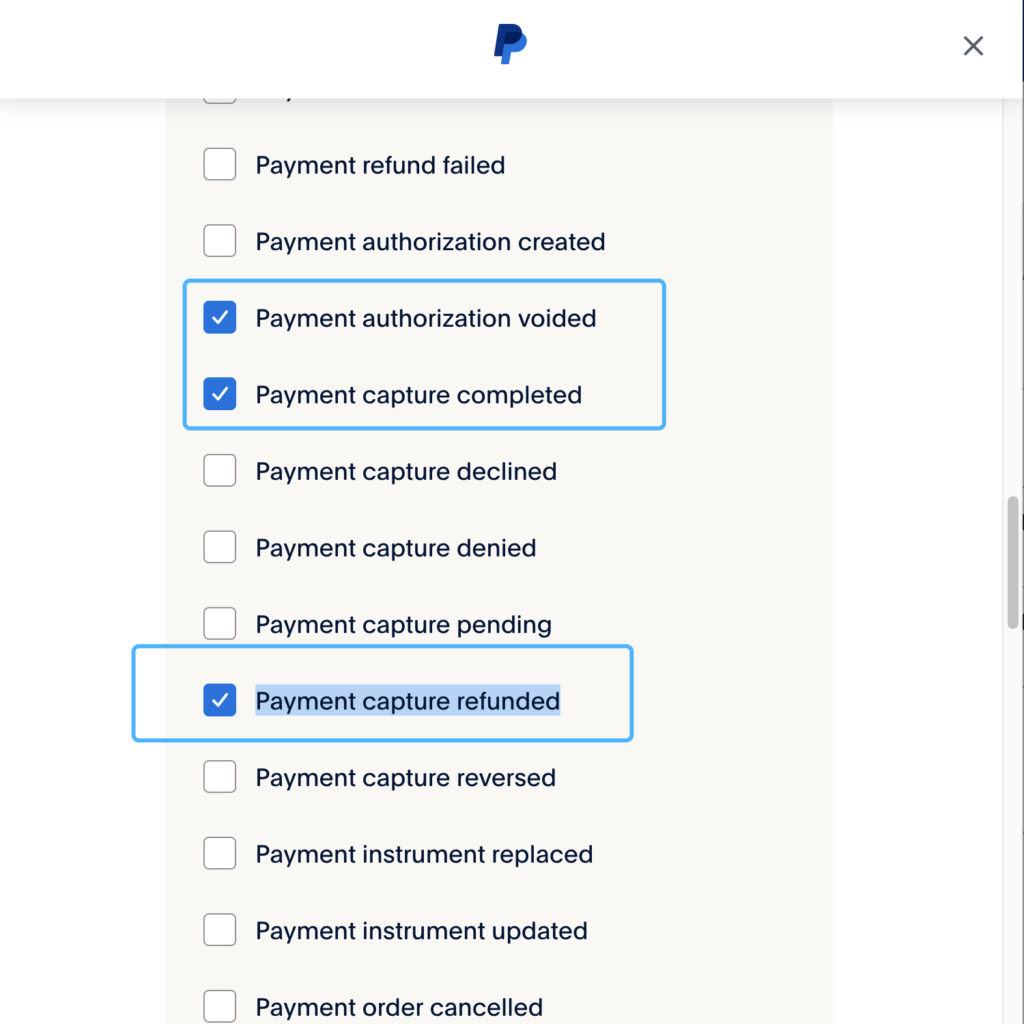Enable Payment capture pending event
This screenshot has height=1024, width=1024.
pyautogui.click(x=220, y=624)
